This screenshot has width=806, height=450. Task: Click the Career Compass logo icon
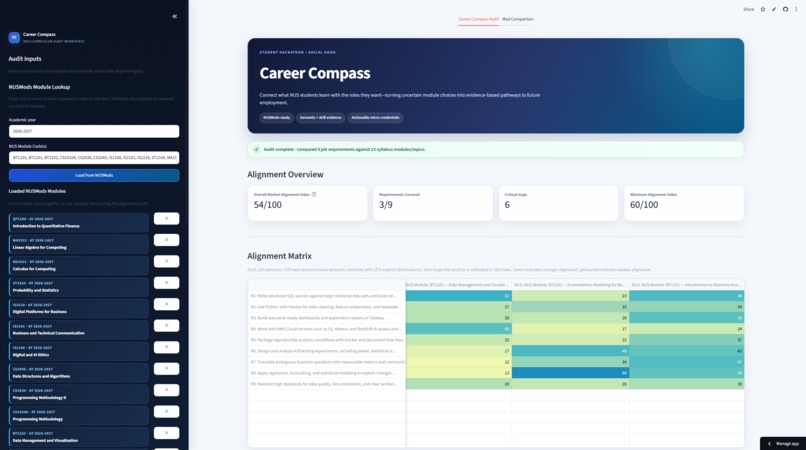coord(14,37)
